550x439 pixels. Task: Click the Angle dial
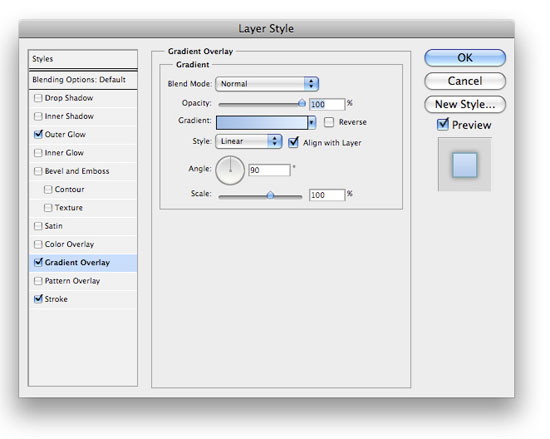230,170
